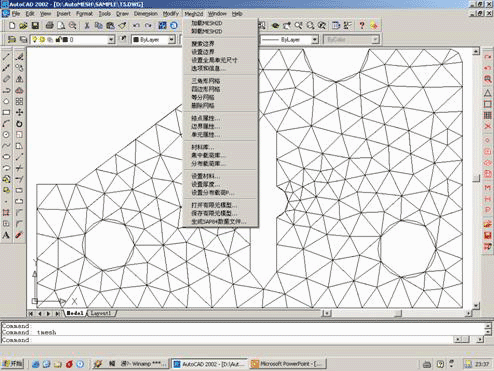Click the Move modify tool

point(19,112)
